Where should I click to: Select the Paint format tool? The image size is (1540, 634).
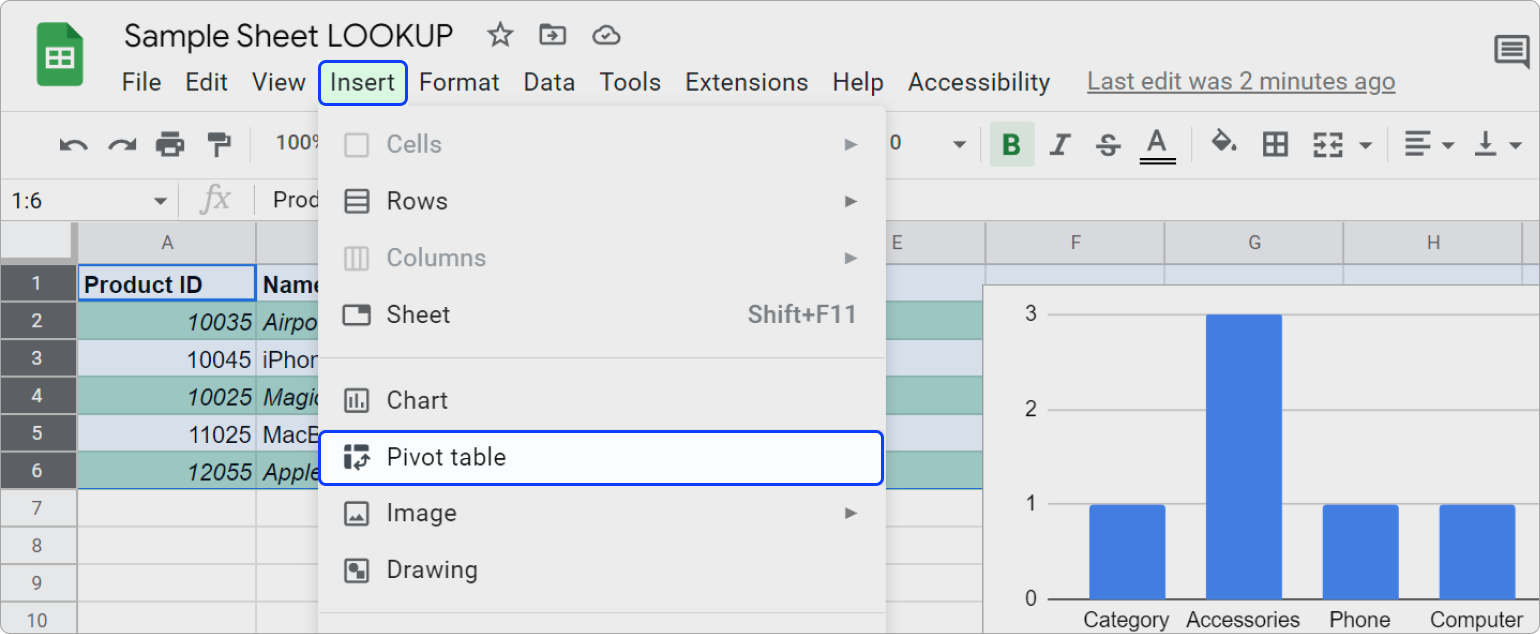click(x=219, y=145)
